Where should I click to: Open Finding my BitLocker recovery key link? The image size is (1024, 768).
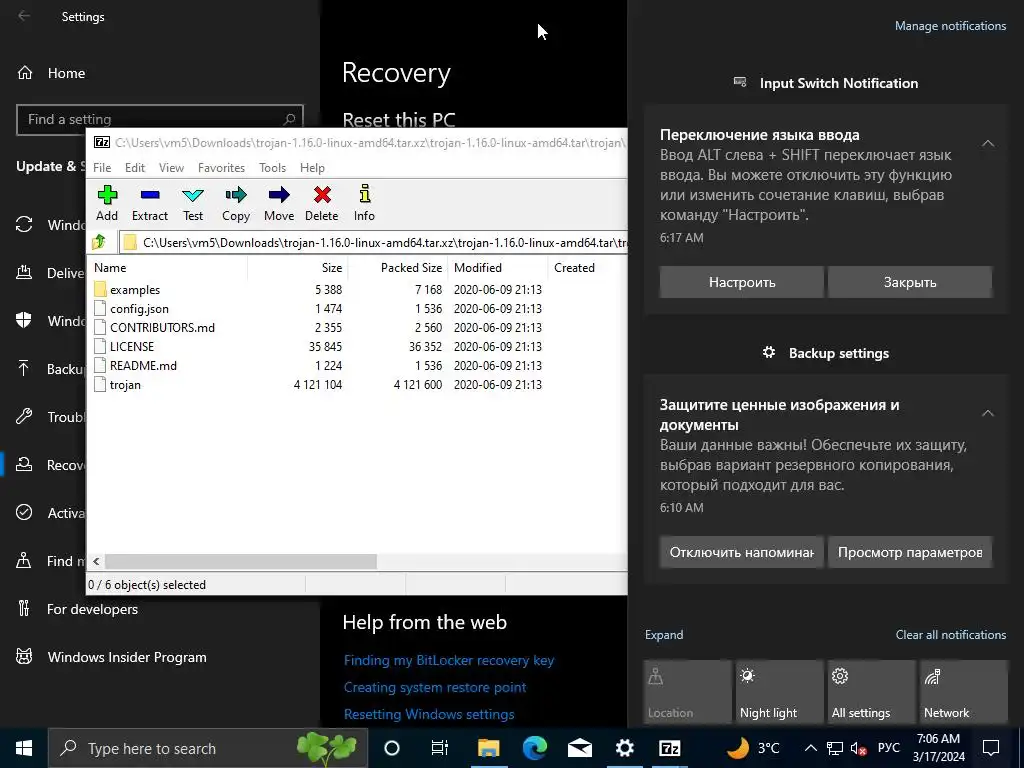pos(449,660)
